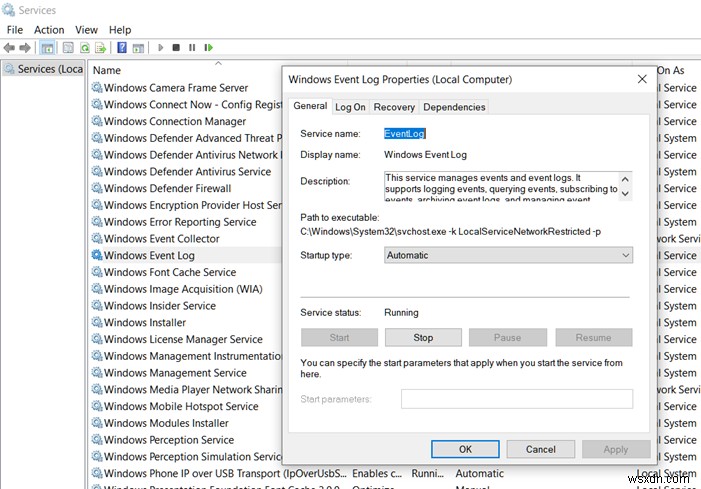Toggle the Show/Hide Console Tree icon
Image resolution: width=701 pixels, height=489 pixels.
pos(47,47)
